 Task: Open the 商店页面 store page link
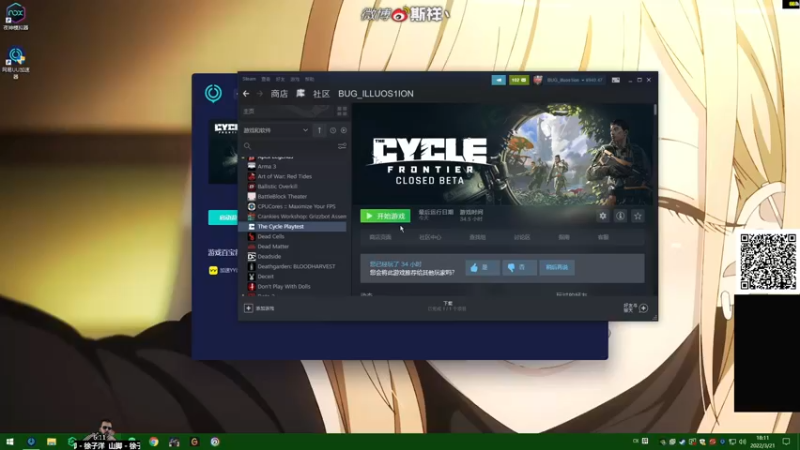coord(381,237)
